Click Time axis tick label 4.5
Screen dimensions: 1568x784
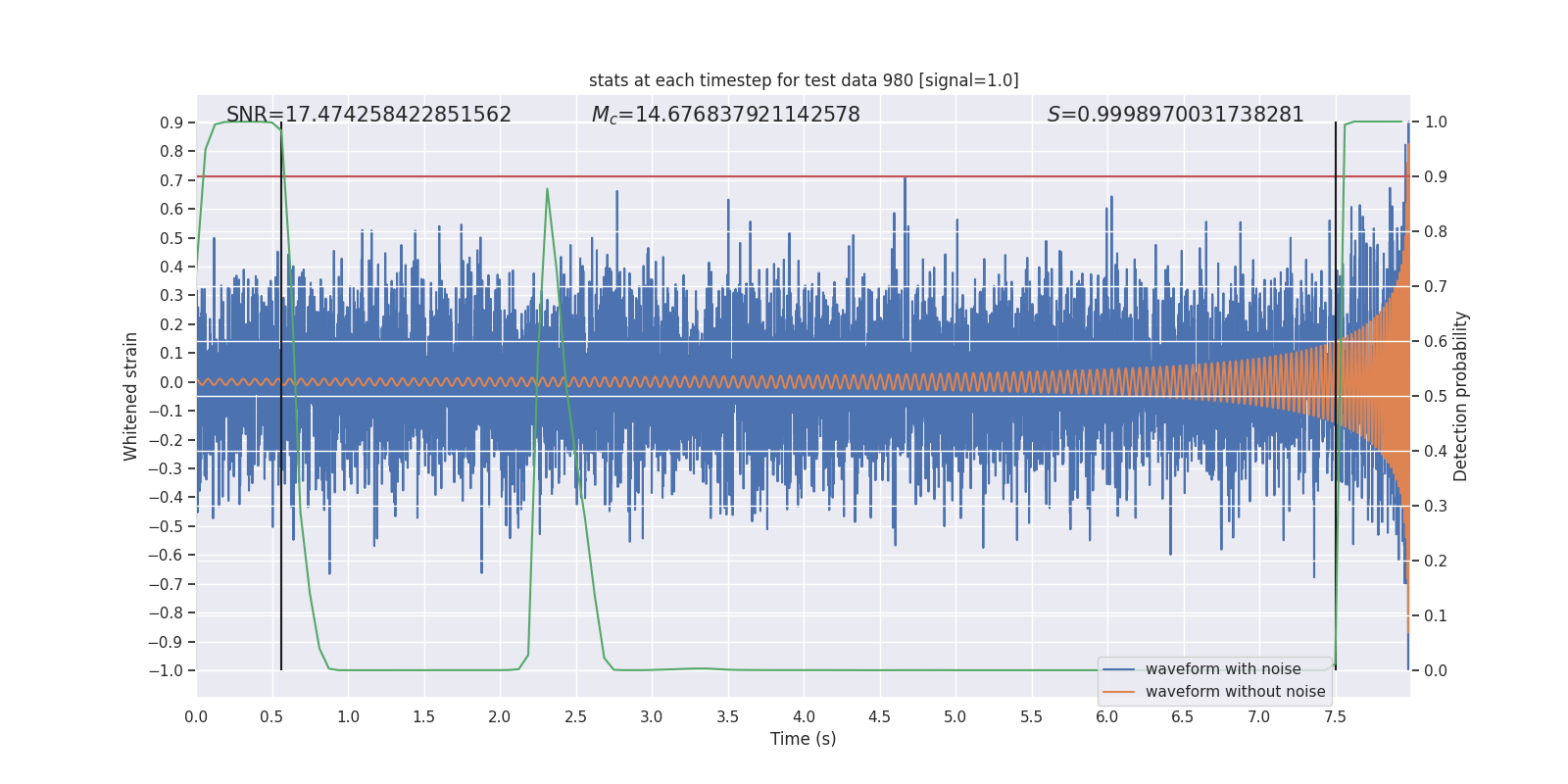[880, 716]
